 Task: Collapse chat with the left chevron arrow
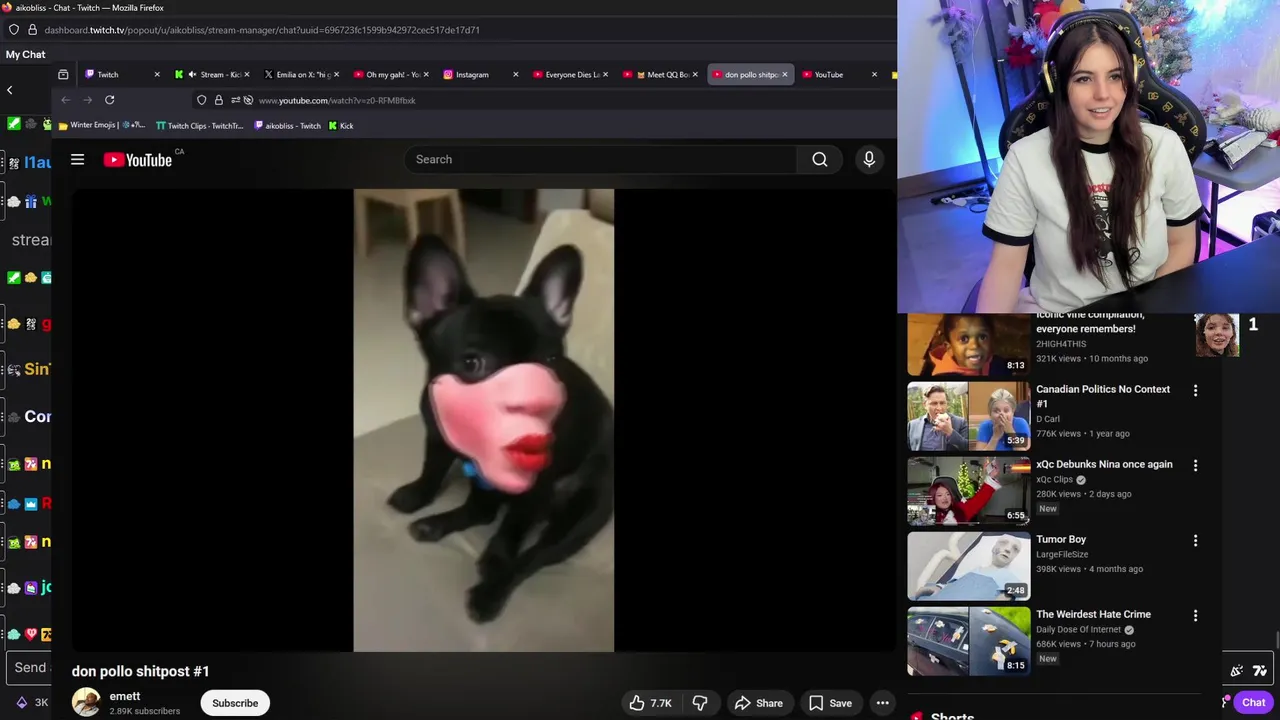tap(10, 90)
